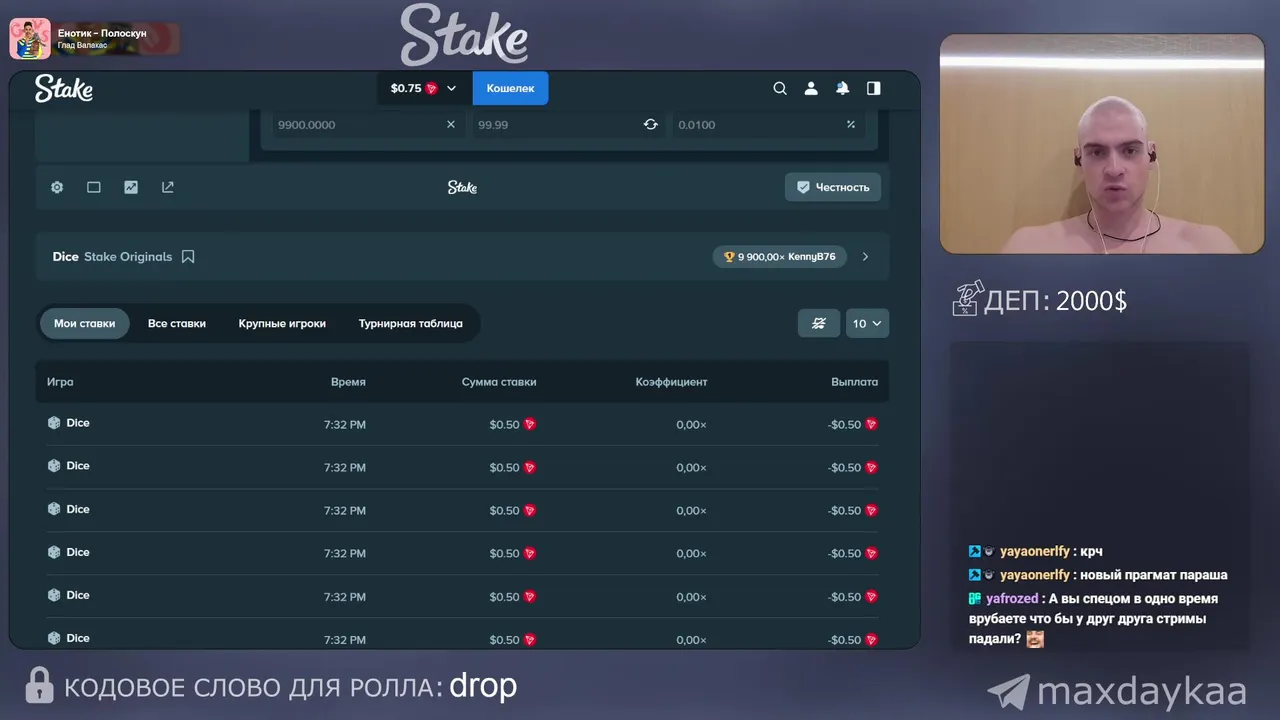
Task: Click the padlock icon near code word
Action: pyautogui.click(x=39, y=686)
